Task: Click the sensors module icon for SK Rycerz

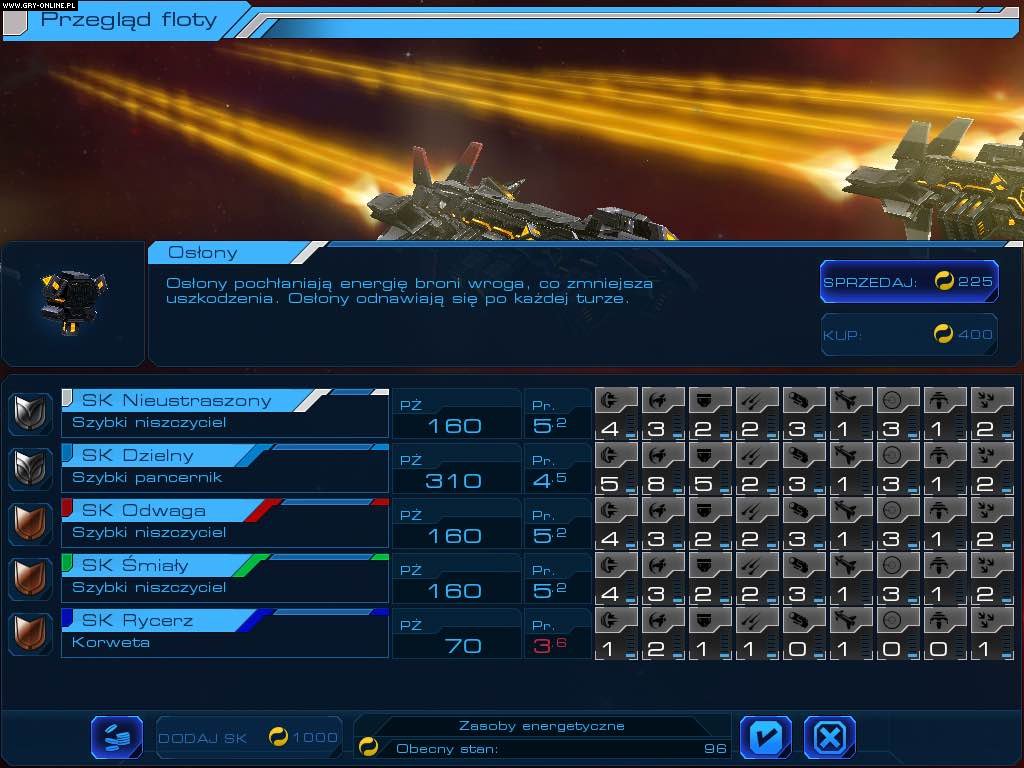Action: click(x=898, y=620)
